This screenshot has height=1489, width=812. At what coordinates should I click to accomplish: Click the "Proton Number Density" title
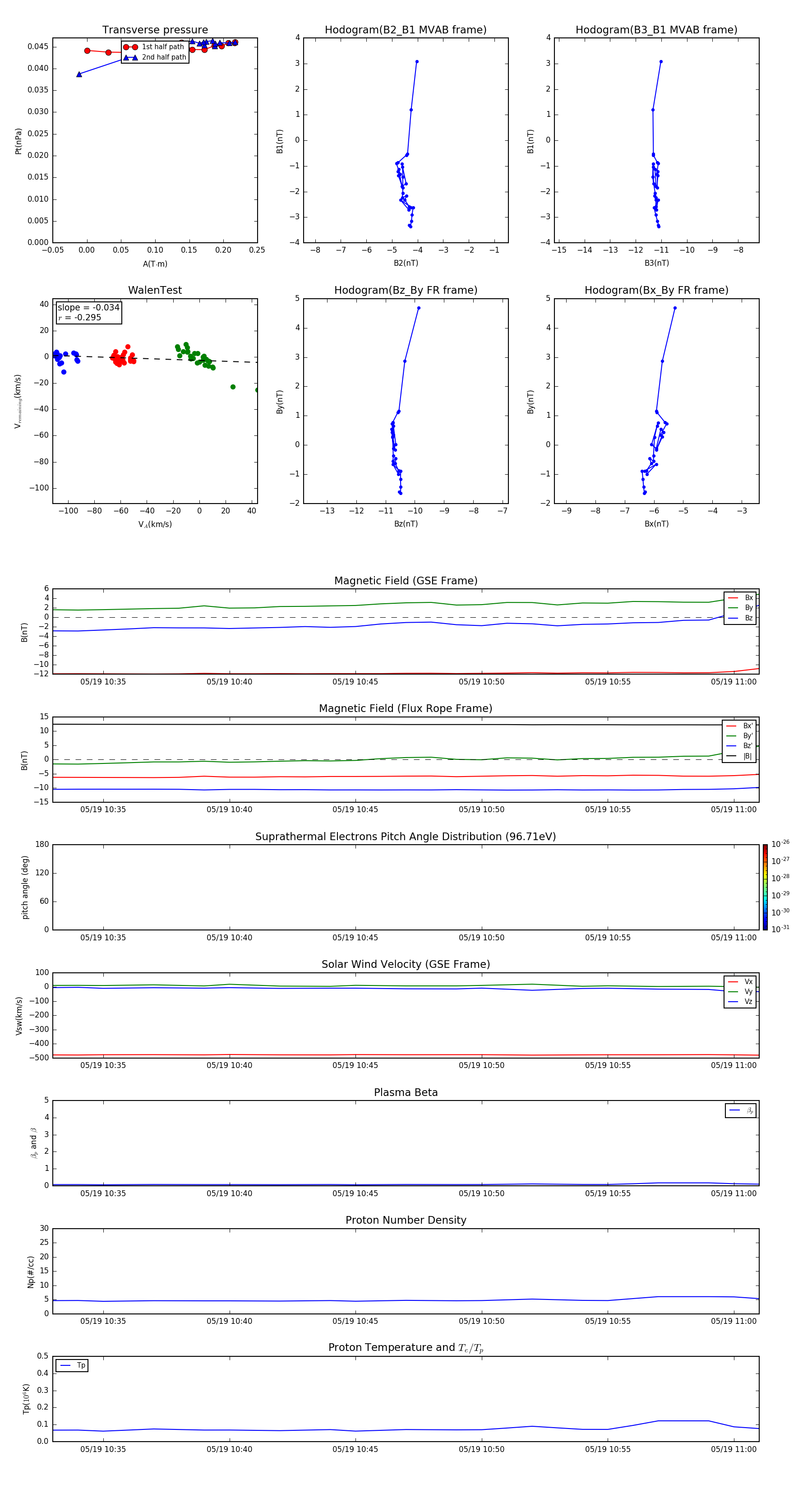(x=406, y=1220)
